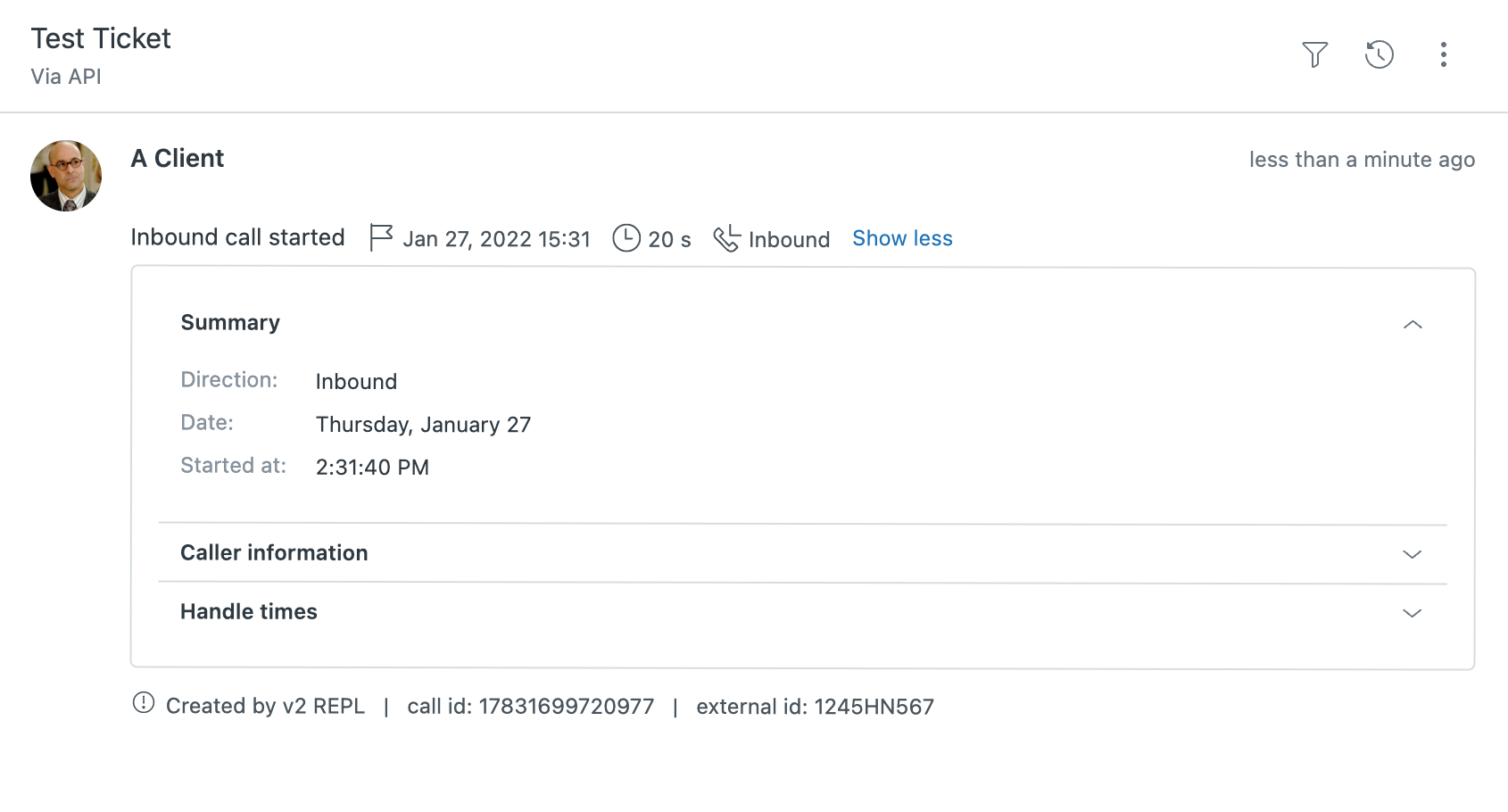The width and height of the screenshot is (1508, 812).
Task: Click the call id 17831699720977 text
Action: (x=531, y=707)
